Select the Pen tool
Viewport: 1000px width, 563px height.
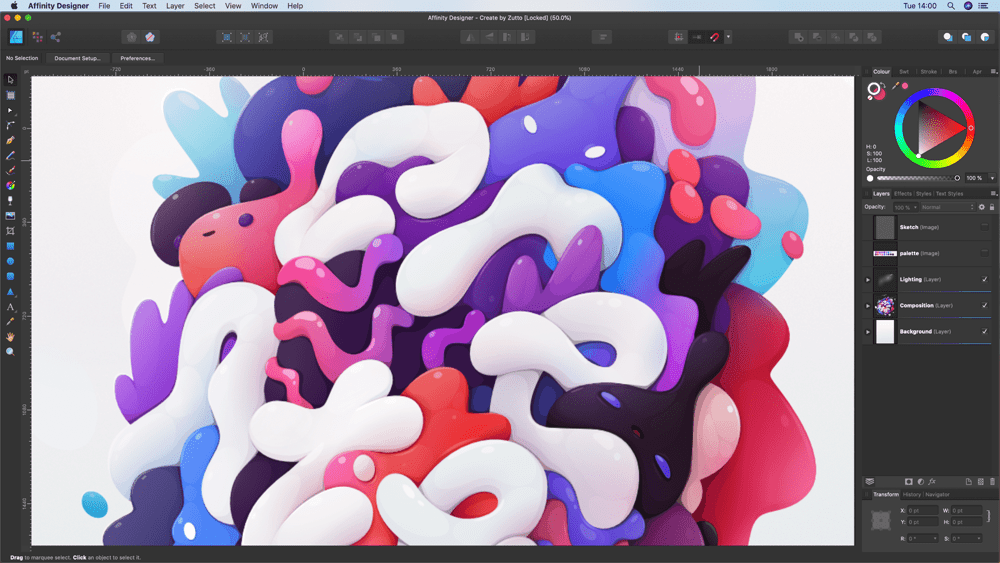coord(10,140)
